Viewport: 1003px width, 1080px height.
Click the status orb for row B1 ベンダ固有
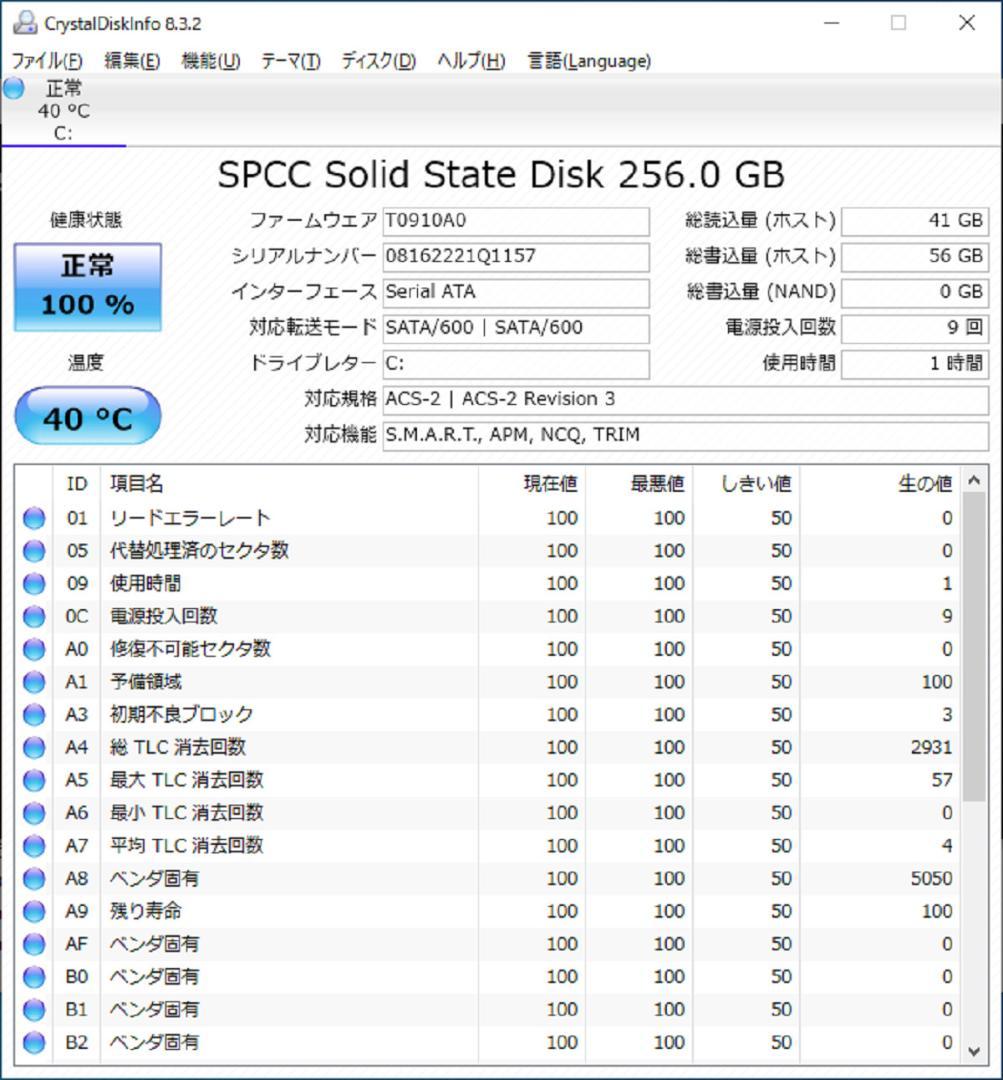pyautogui.click(x=34, y=1009)
